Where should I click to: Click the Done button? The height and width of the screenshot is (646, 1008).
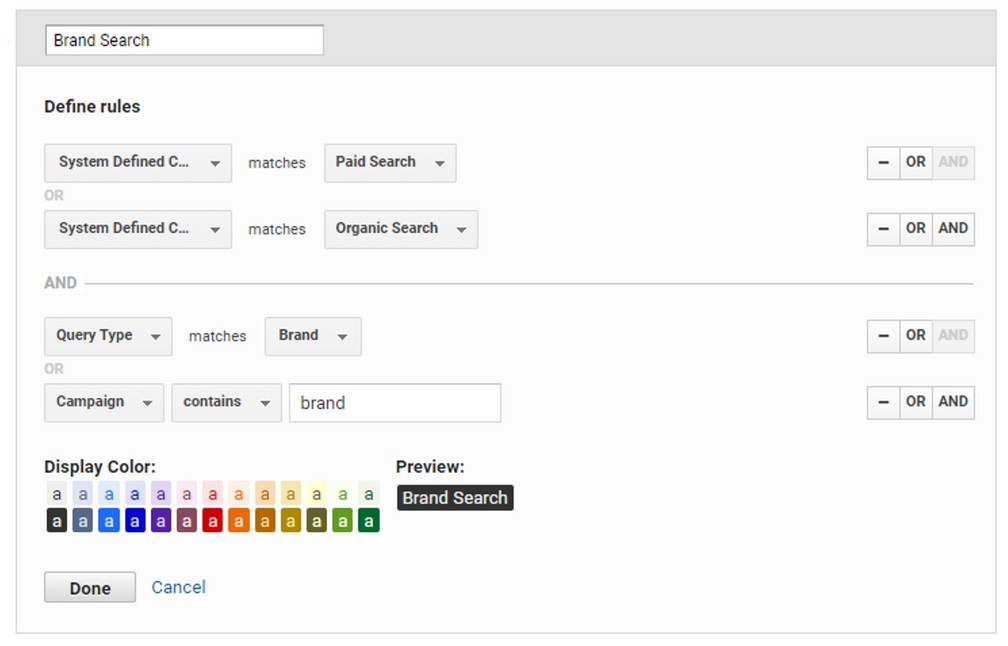tap(90, 588)
